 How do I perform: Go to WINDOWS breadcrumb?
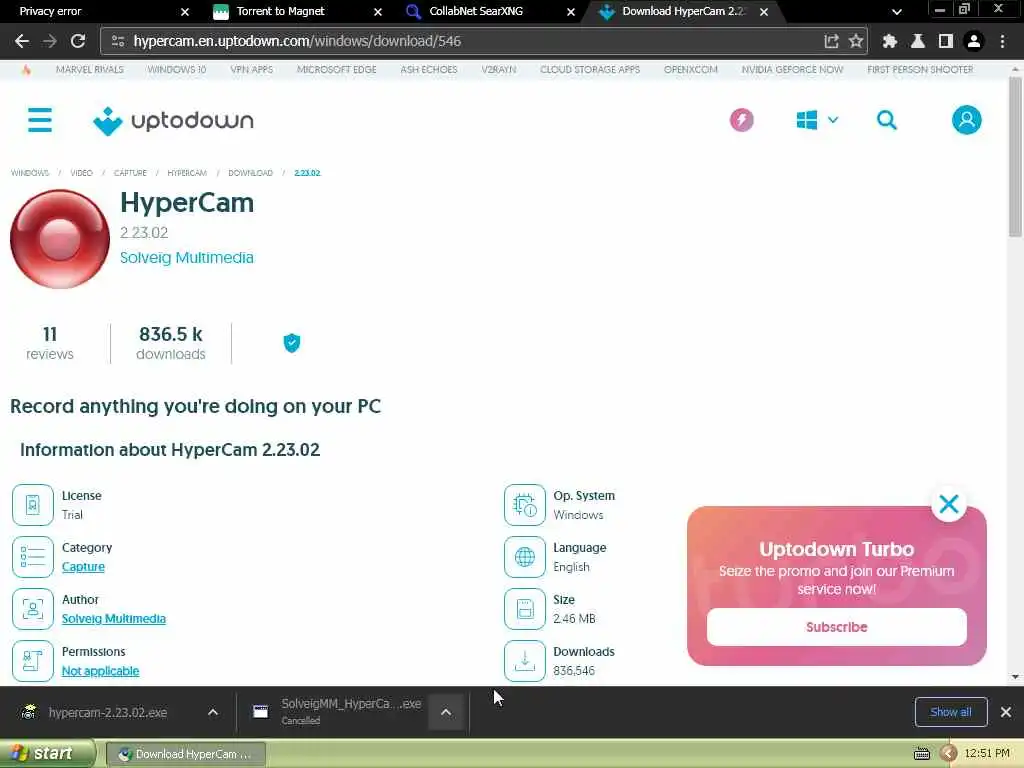[30, 173]
